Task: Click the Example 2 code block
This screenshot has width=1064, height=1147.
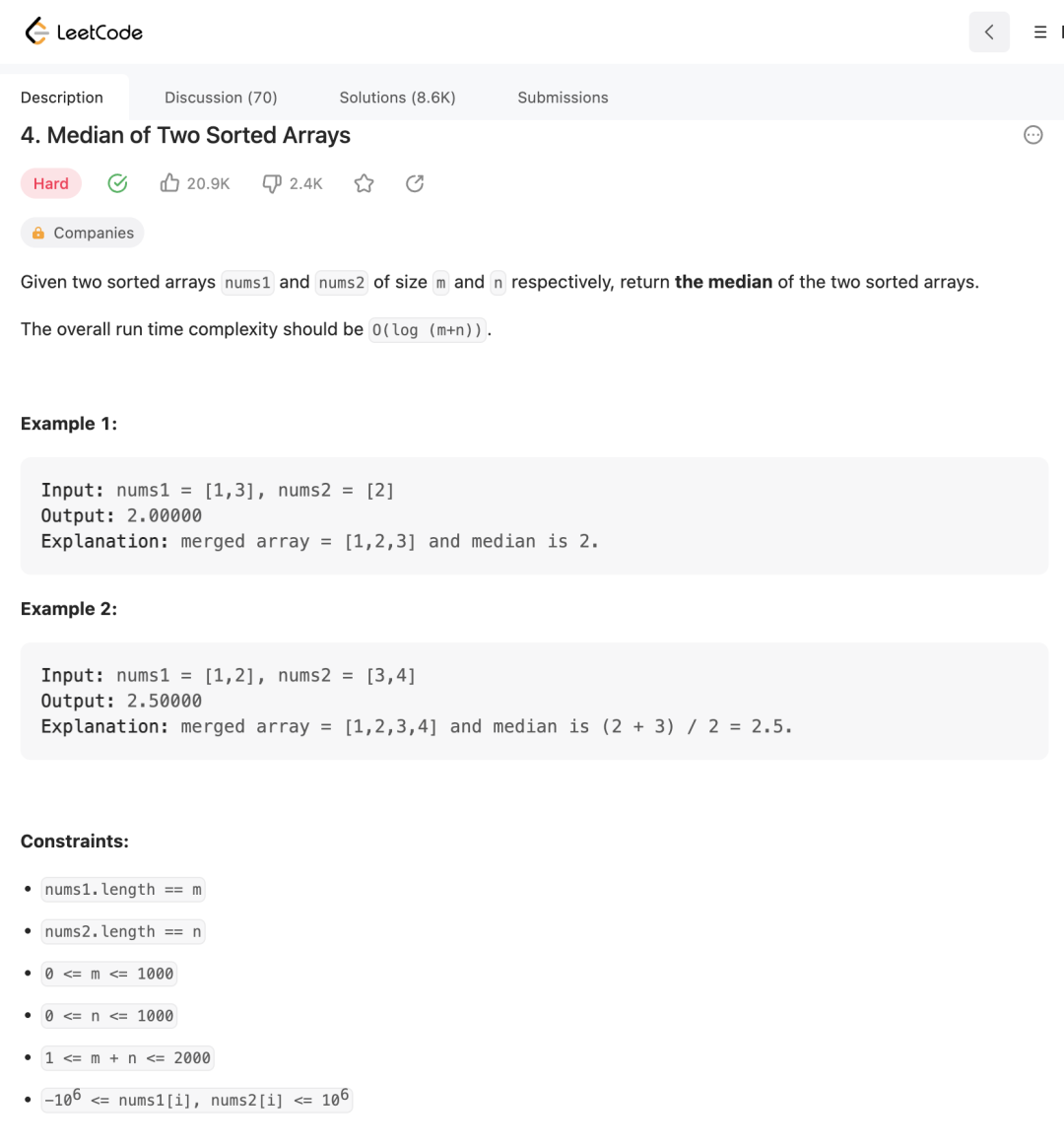Action: (534, 701)
